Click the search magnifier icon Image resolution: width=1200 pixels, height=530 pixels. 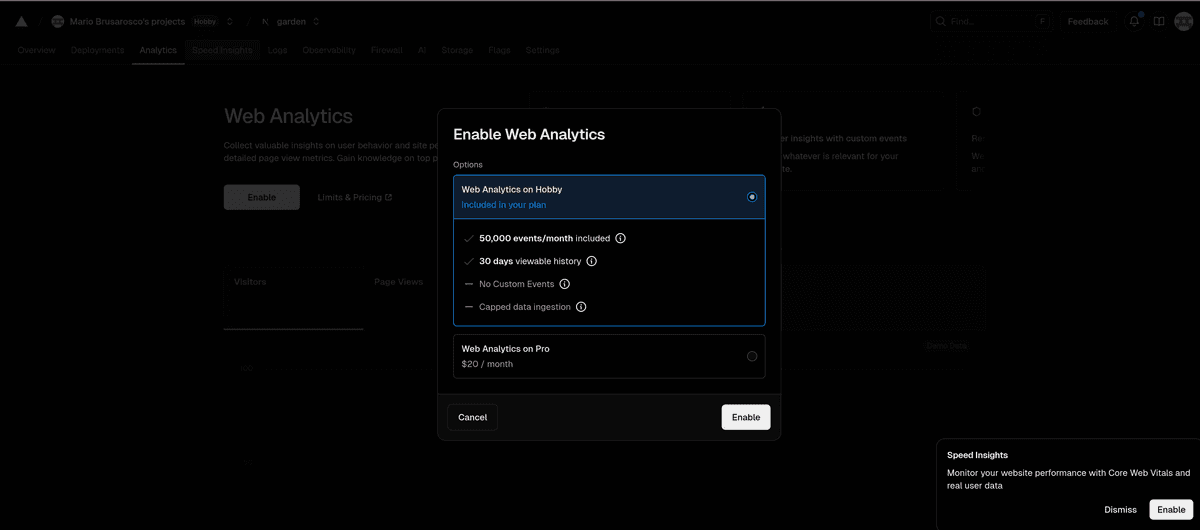(941, 21)
